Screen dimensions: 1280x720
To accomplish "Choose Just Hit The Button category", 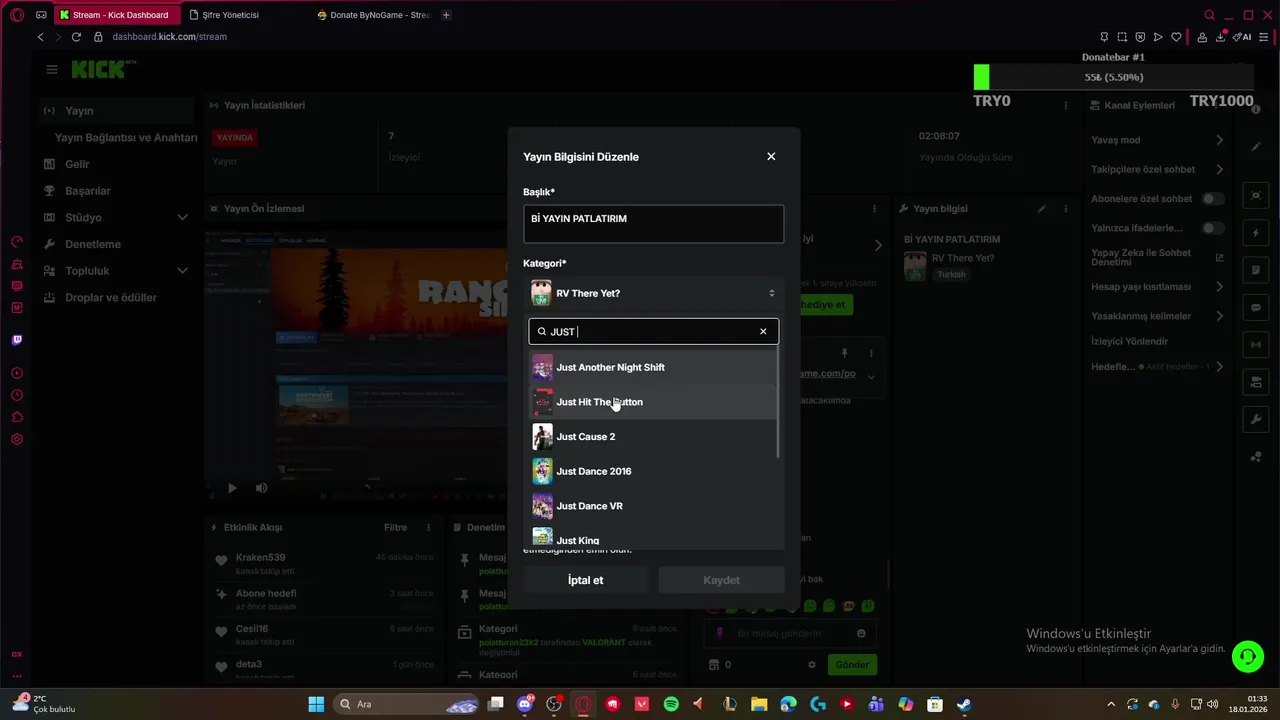I will (653, 402).
